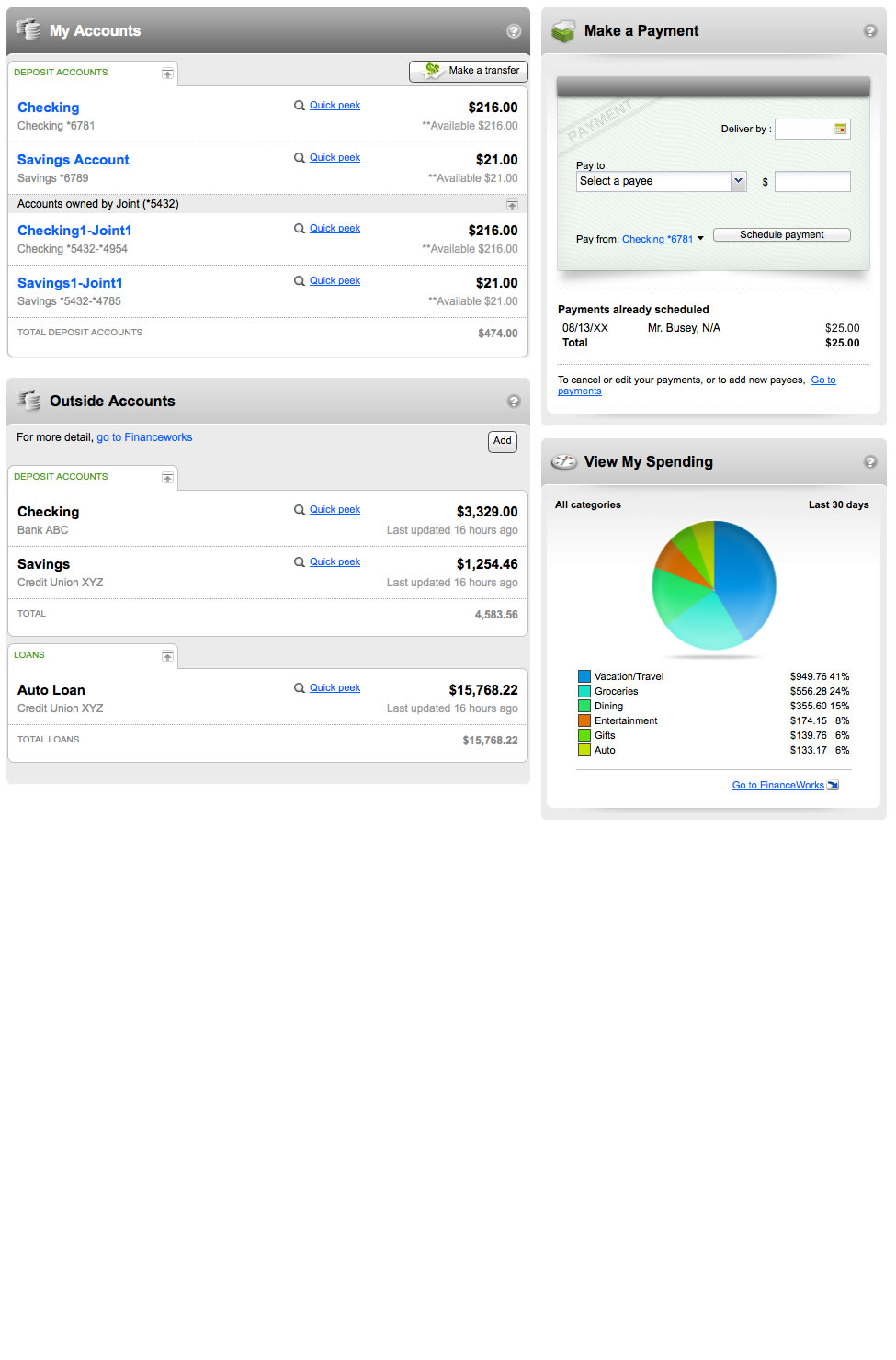Viewport: 896px width, 1360px height.
Task: Open View My Spending help icon
Action: pyautogui.click(x=869, y=462)
